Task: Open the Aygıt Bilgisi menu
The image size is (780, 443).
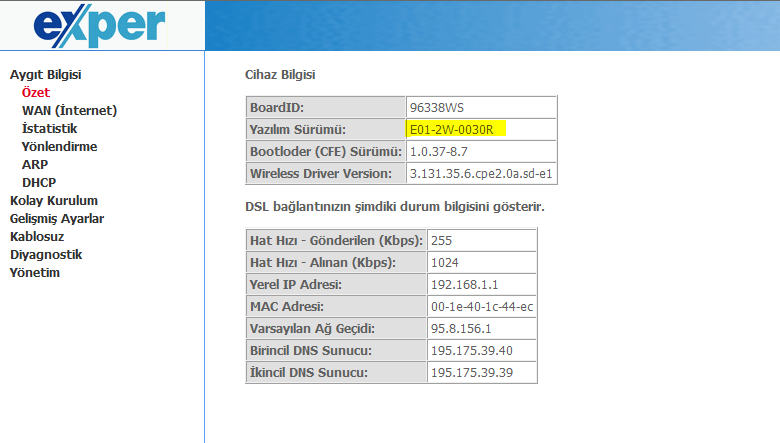Action: point(46,75)
